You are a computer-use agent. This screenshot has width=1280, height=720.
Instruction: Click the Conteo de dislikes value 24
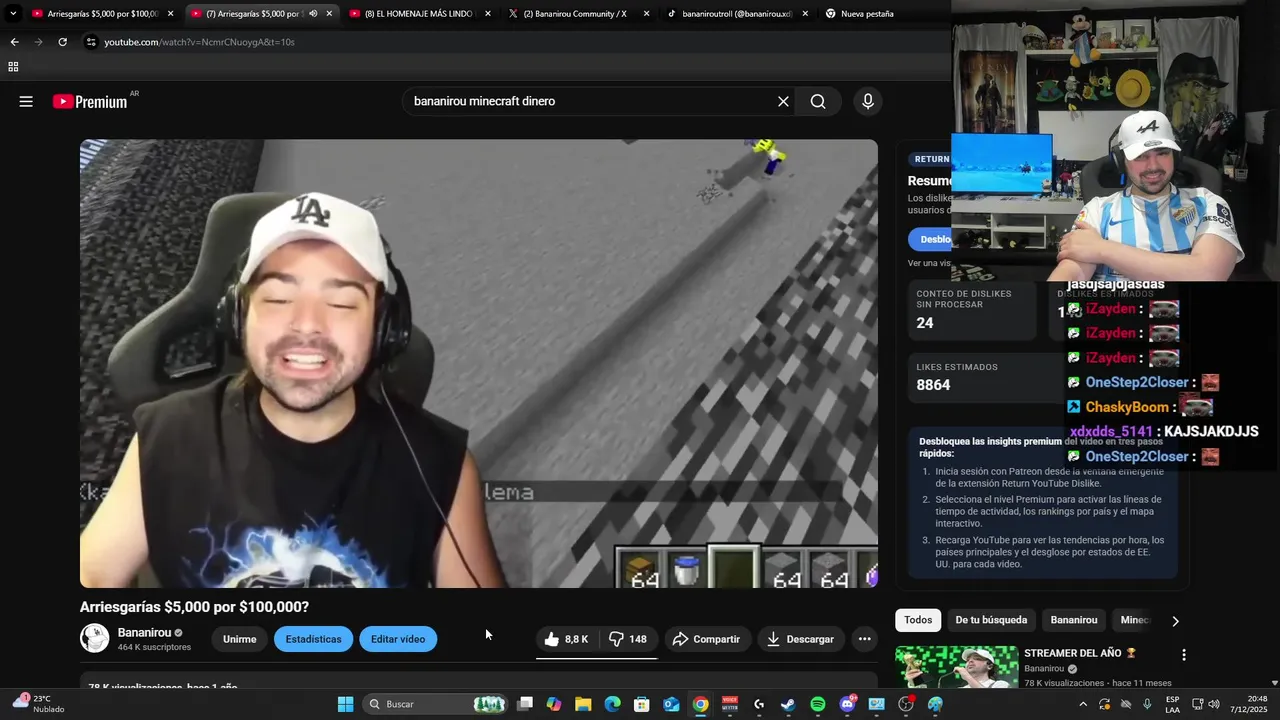[925, 323]
